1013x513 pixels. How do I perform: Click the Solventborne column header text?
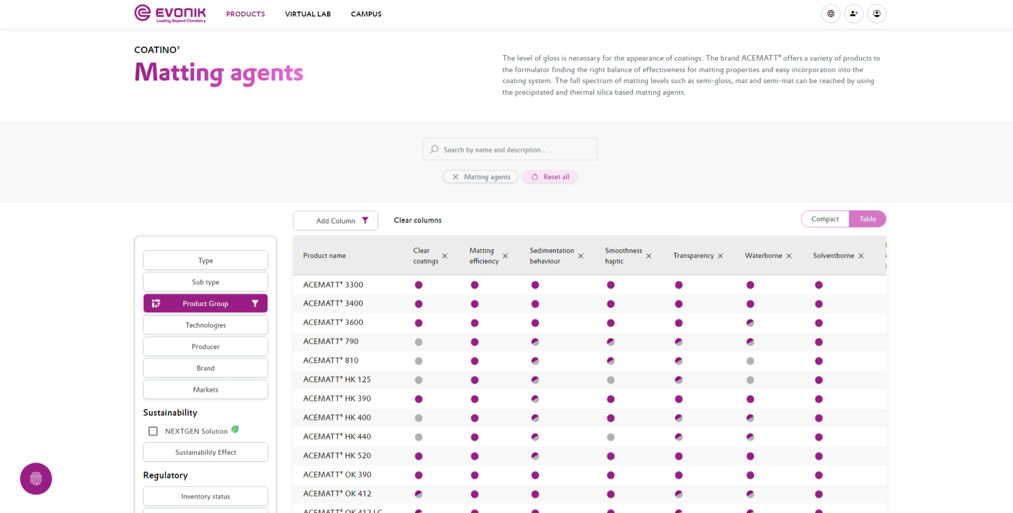click(832, 256)
